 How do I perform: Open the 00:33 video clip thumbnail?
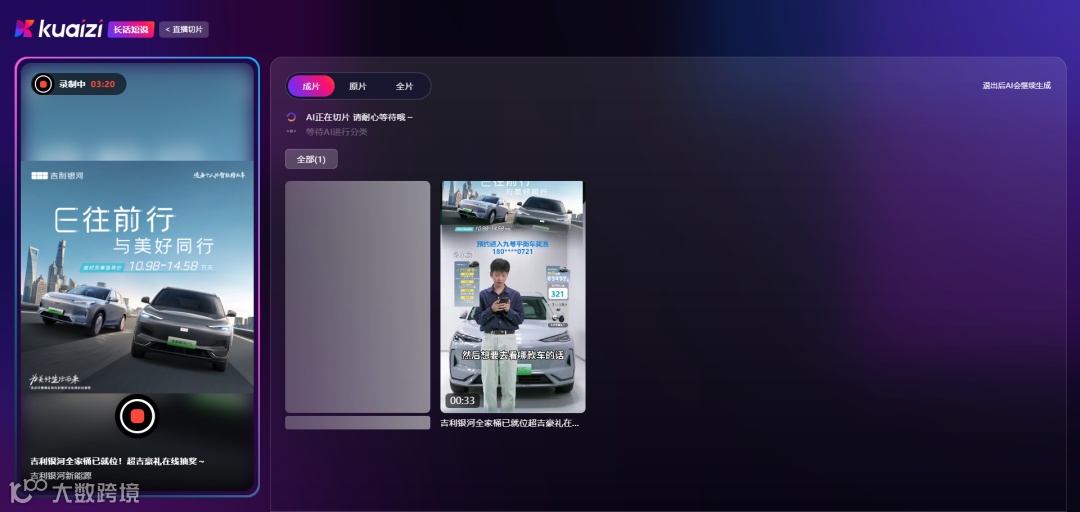pyautogui.click(x=512, y=297)
